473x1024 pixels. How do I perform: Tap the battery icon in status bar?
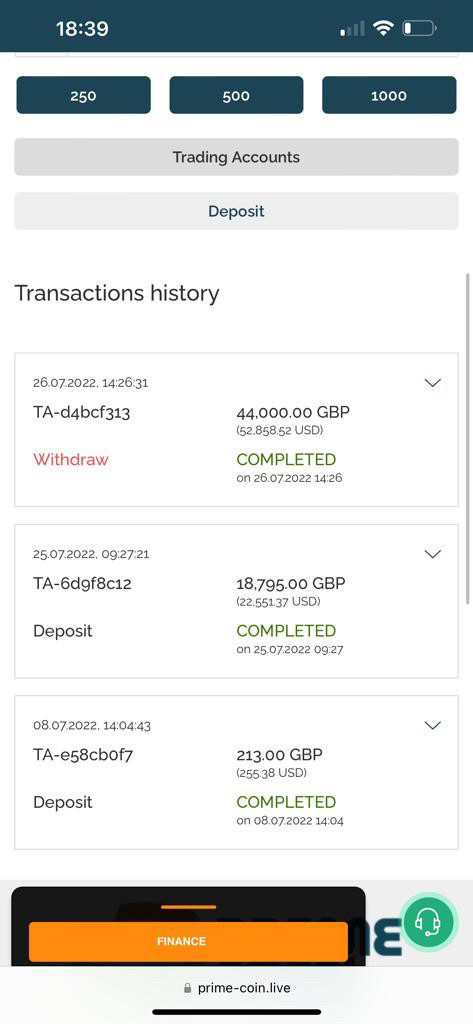click(x=419, y=28)
